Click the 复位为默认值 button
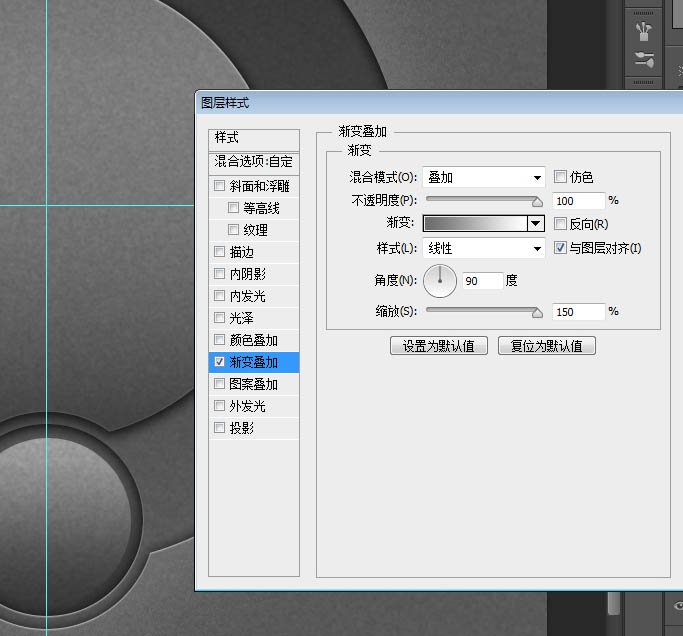Image resolution: width=683 pixels, height=636 pixels. tap(547, 346)
